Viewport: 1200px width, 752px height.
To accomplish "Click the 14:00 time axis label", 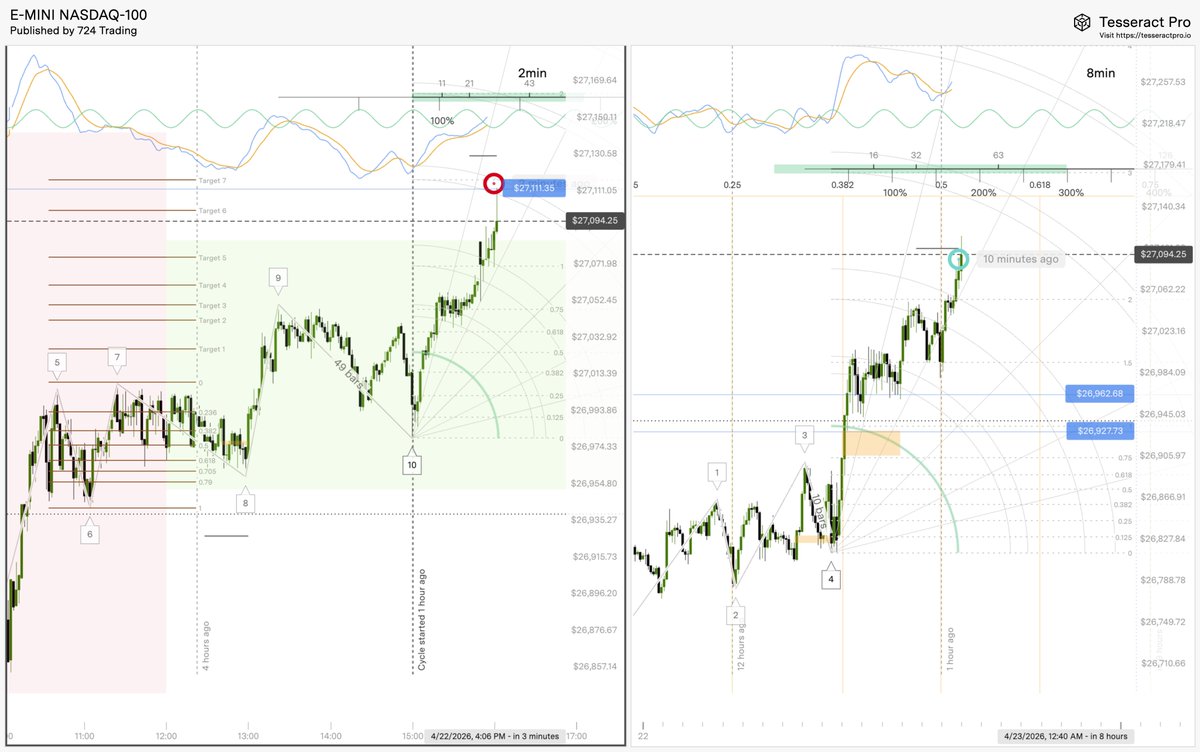I will [331, 735].
